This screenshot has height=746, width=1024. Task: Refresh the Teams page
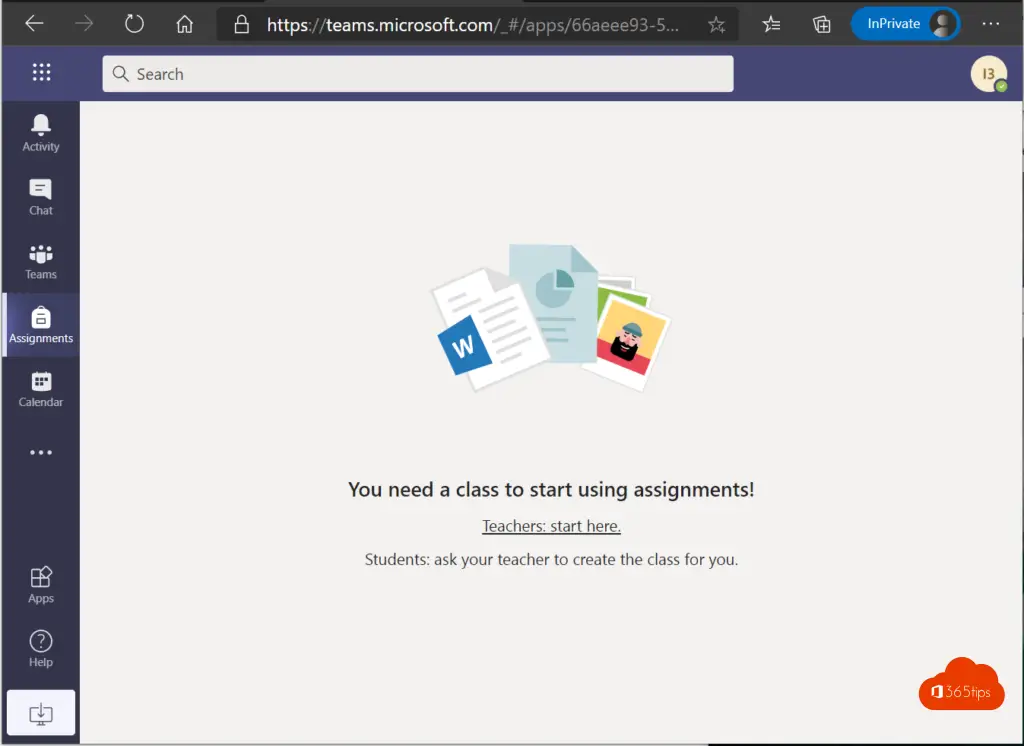click(134, 24)
